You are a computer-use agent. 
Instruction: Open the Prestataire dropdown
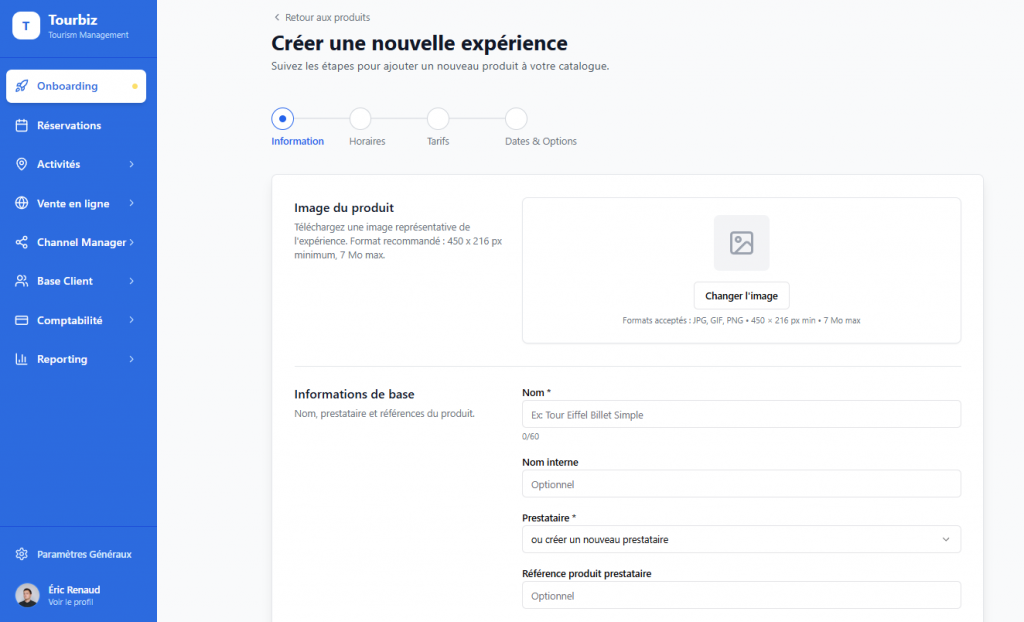click(x=741, y=539)
